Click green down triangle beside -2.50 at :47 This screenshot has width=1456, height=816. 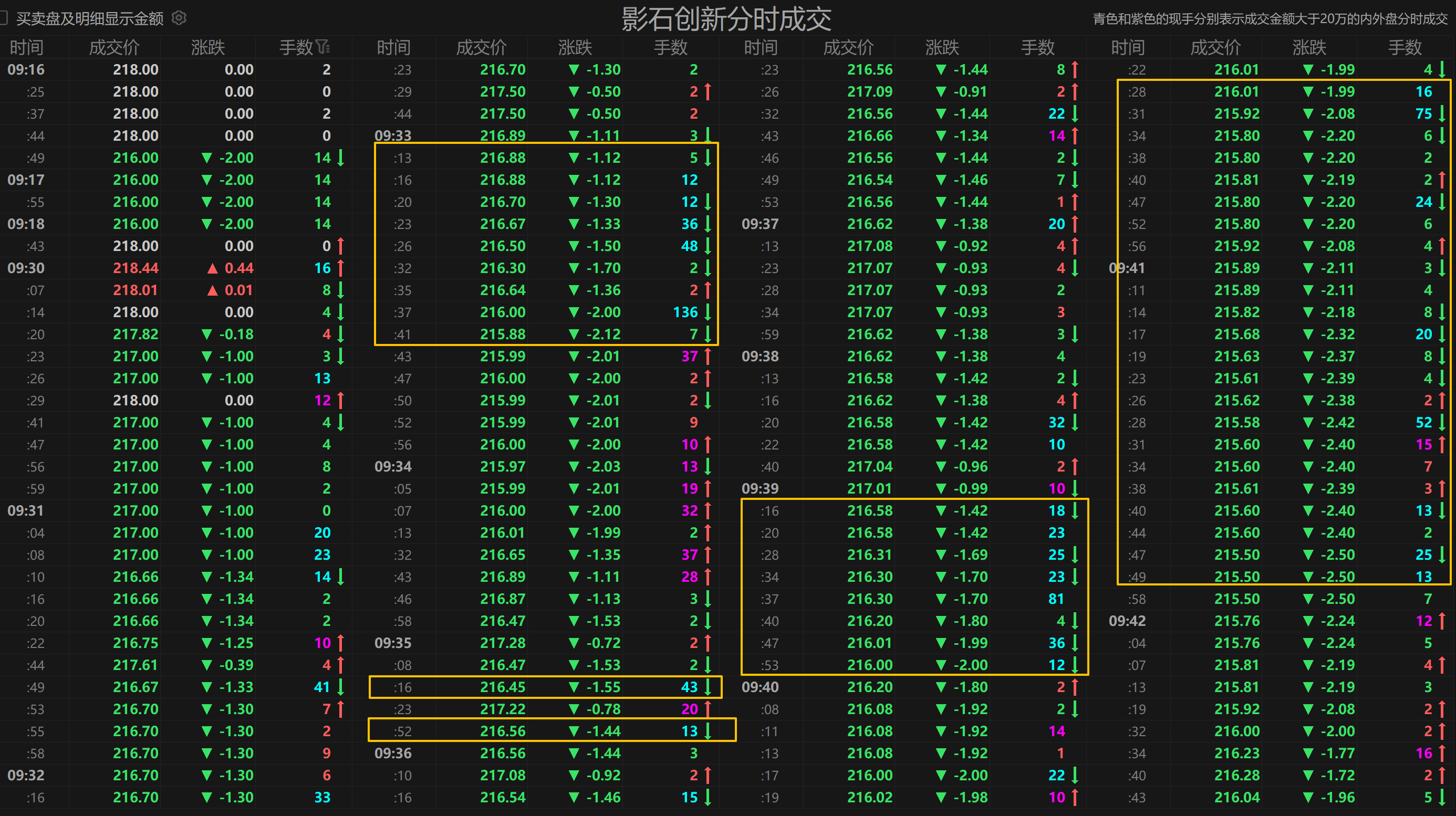pyautogui.click(x=1308, y=555)
